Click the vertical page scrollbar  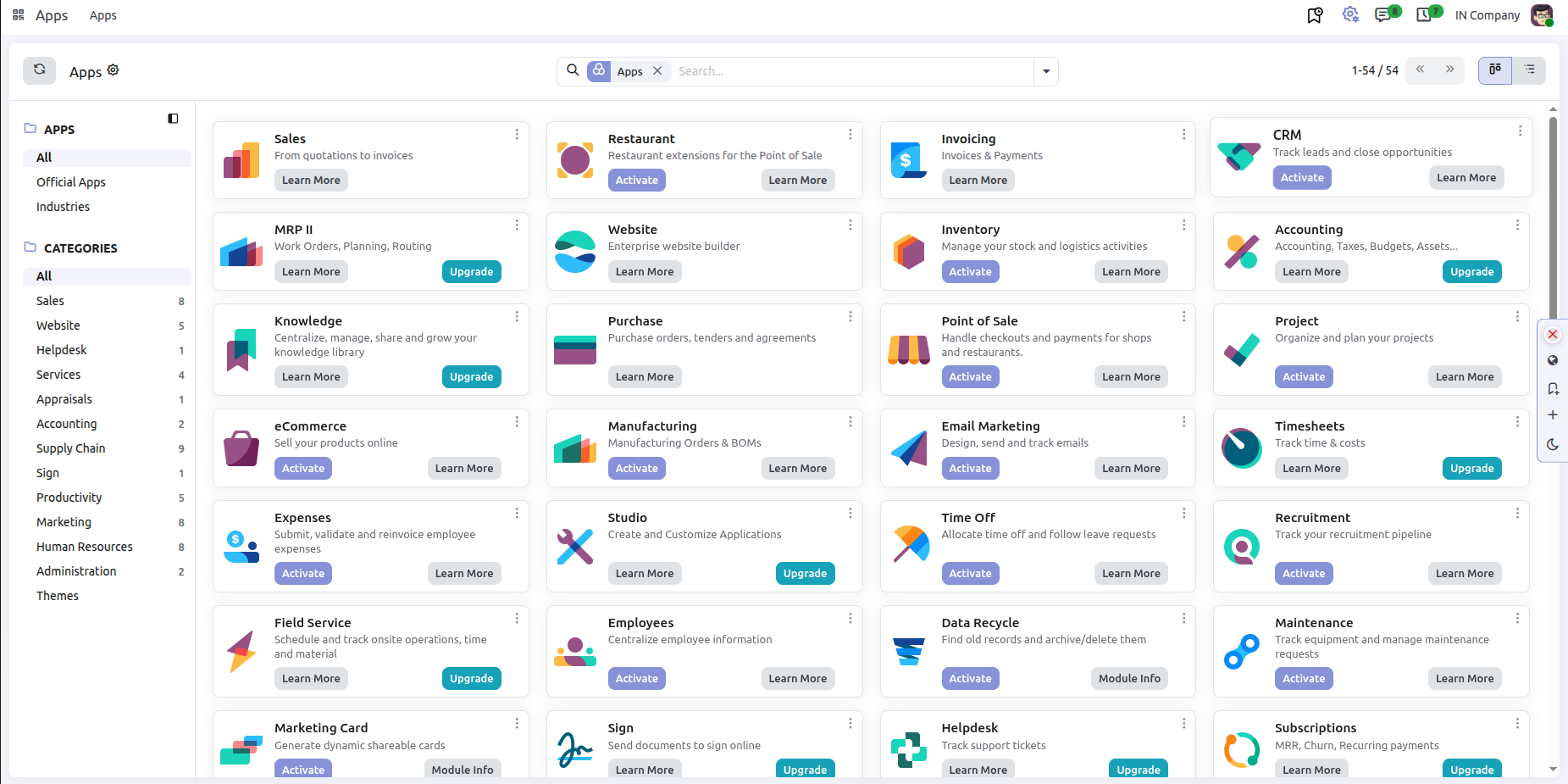[x=1553, y=216]
